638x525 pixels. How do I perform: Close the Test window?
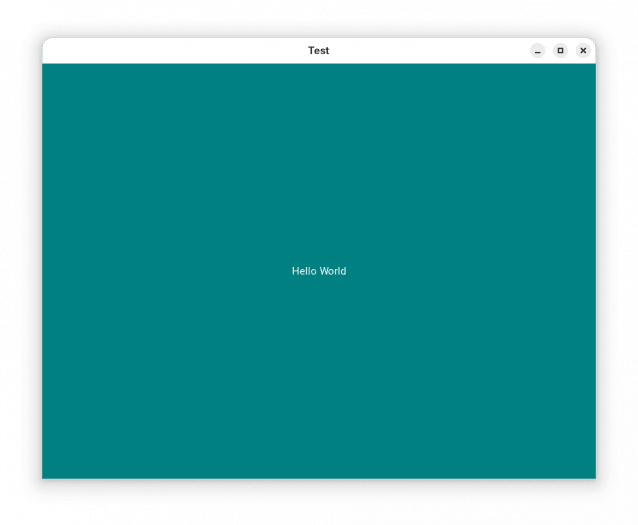[583, 50]
